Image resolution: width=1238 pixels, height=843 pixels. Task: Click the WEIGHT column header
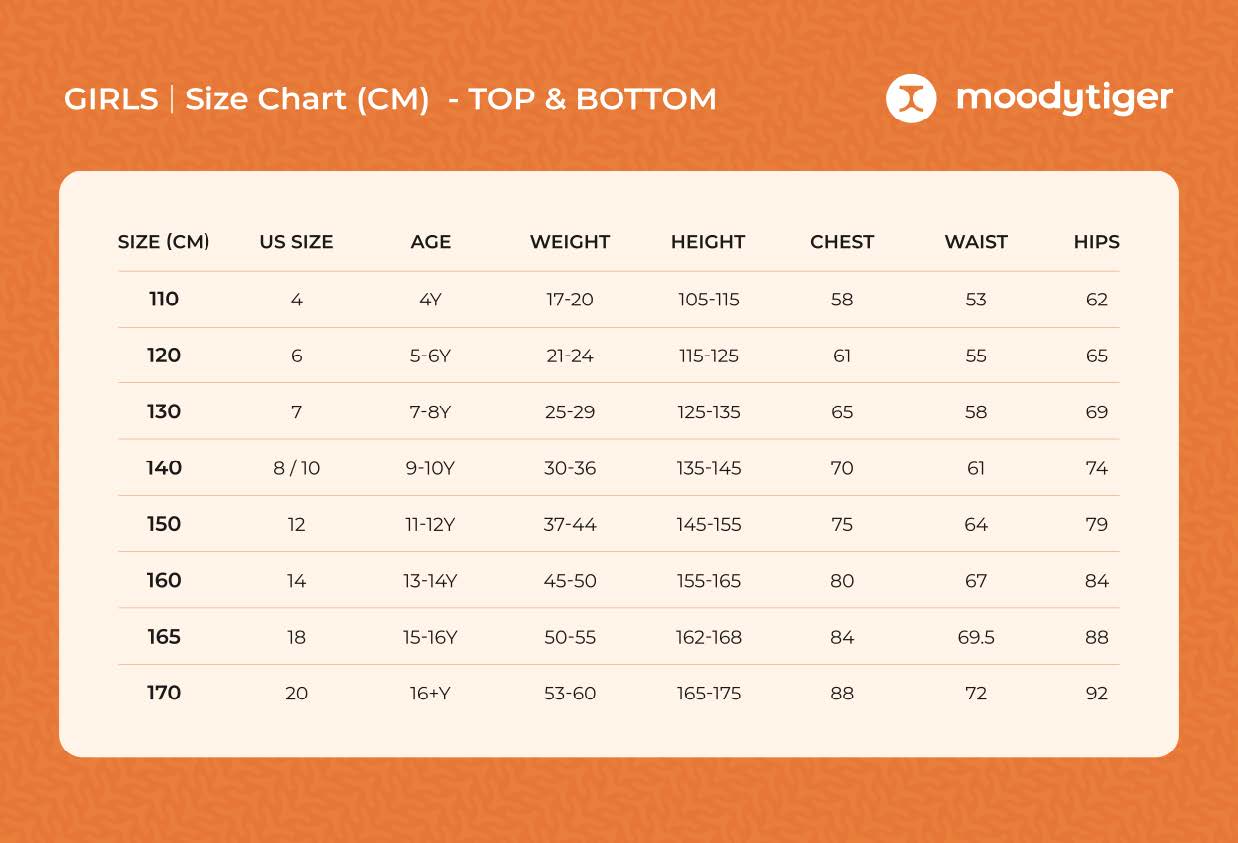tap(569, 242)
